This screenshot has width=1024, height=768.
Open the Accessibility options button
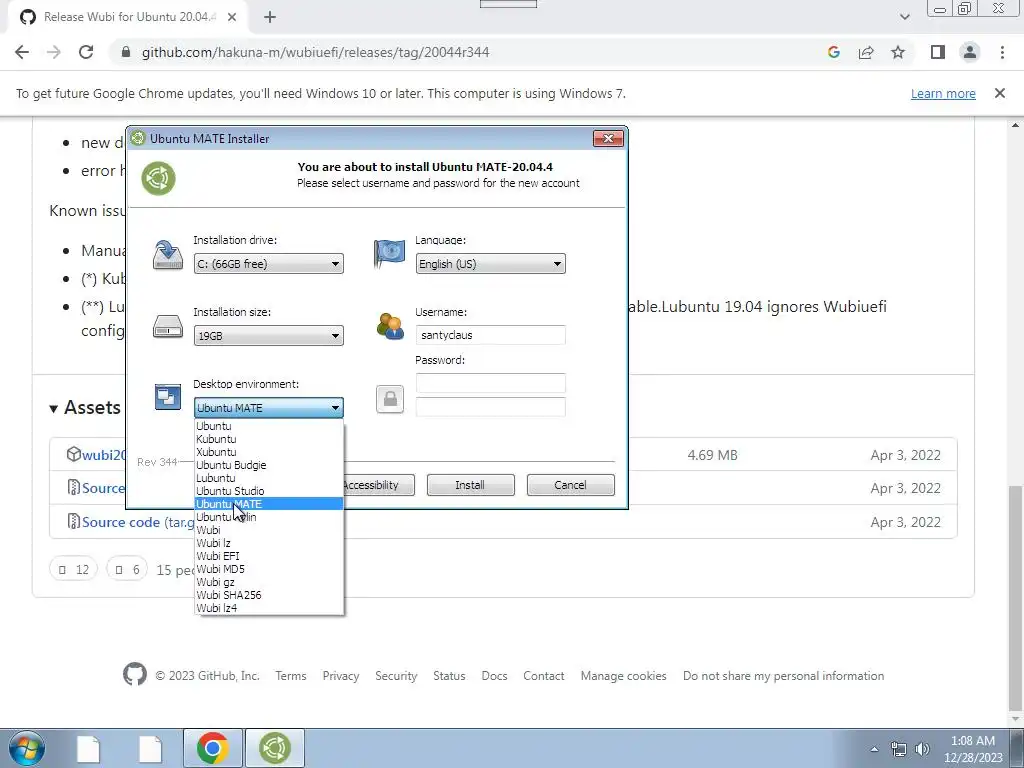pos(378,485)
